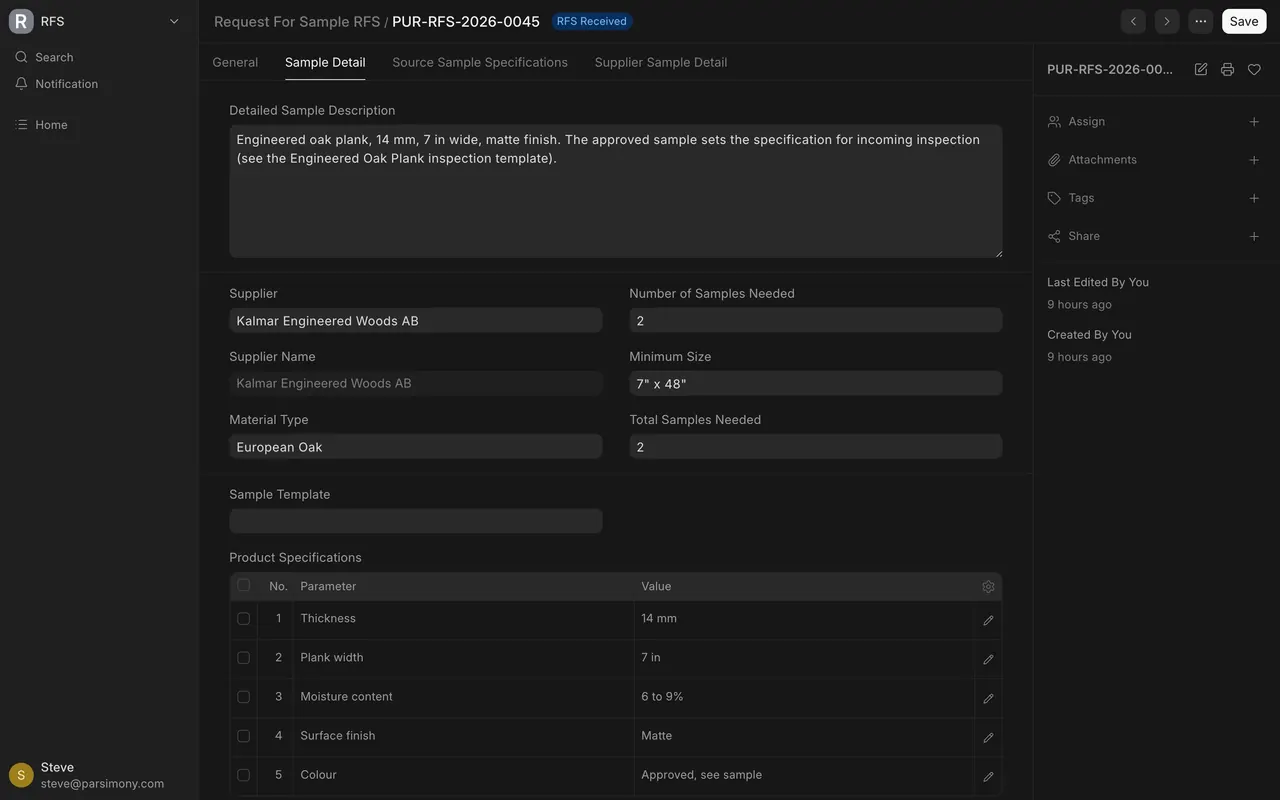This screenshot has width=1280, height=800.
Task: Check the Thickness row checkbox
Action: (x=243, y=619)
